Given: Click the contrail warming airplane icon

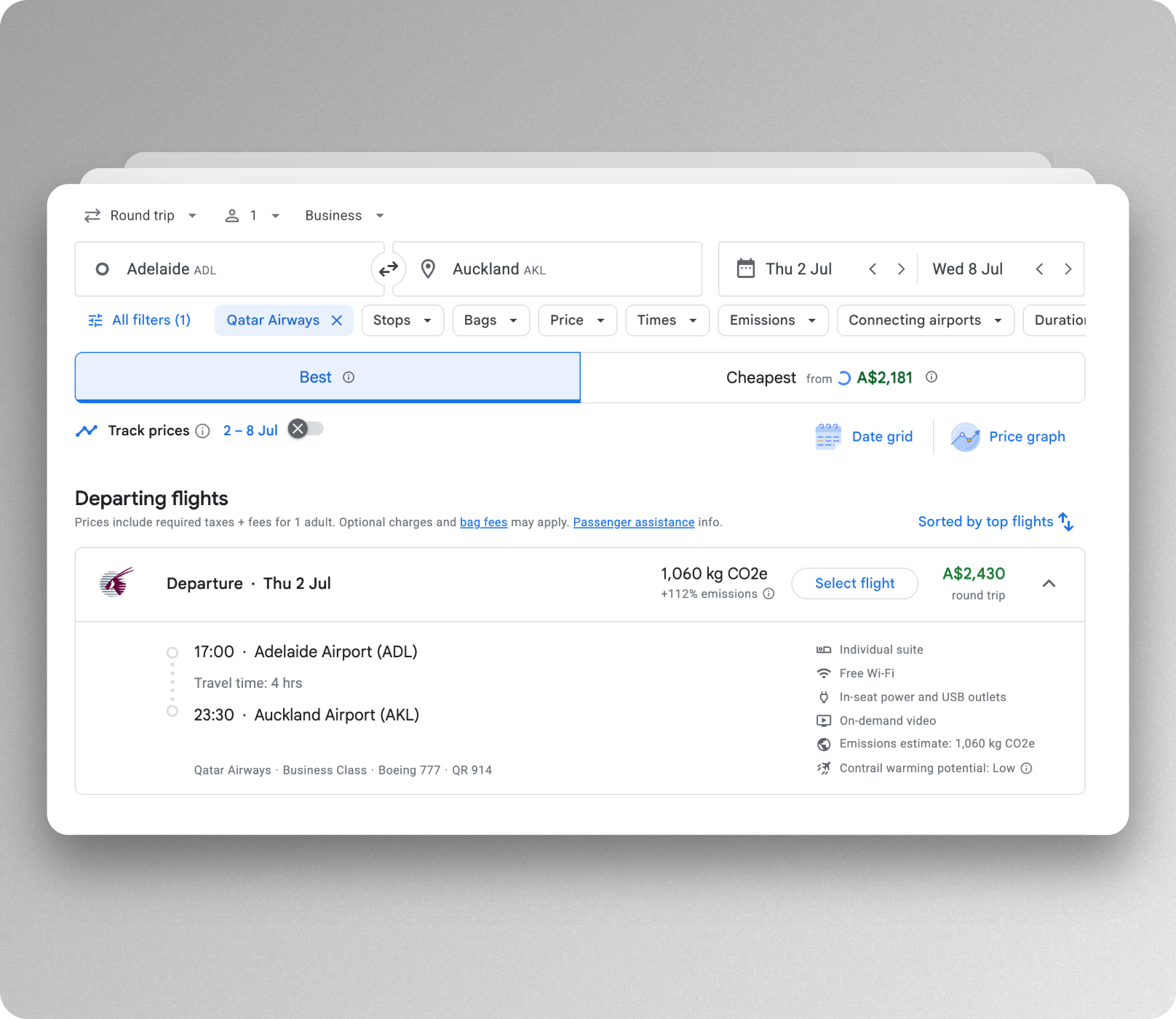Looking at the screenshot, I should pos(824,769).
